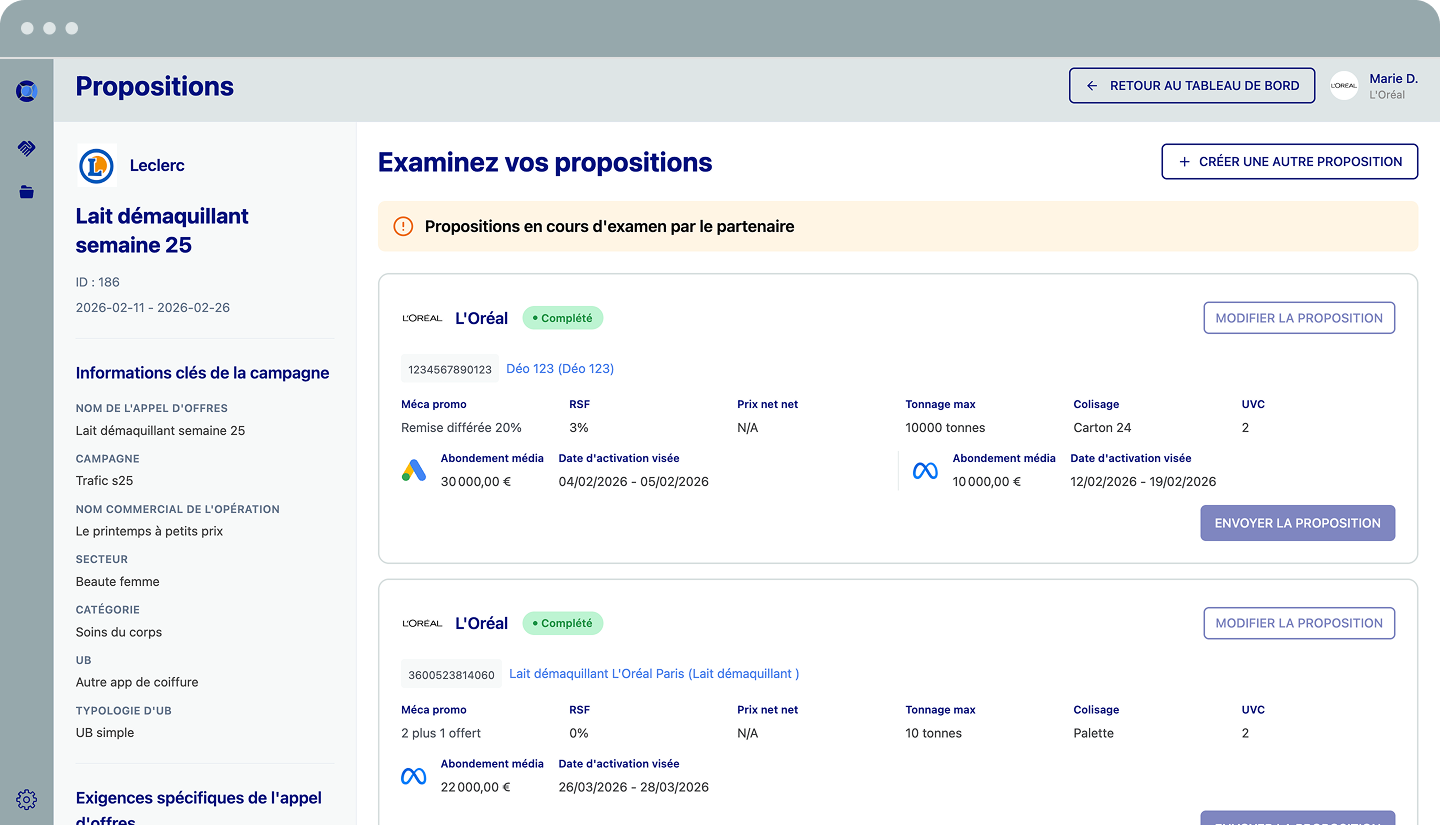
Task: Click the 2 plus 1 offert value
Action: (441, 733)
